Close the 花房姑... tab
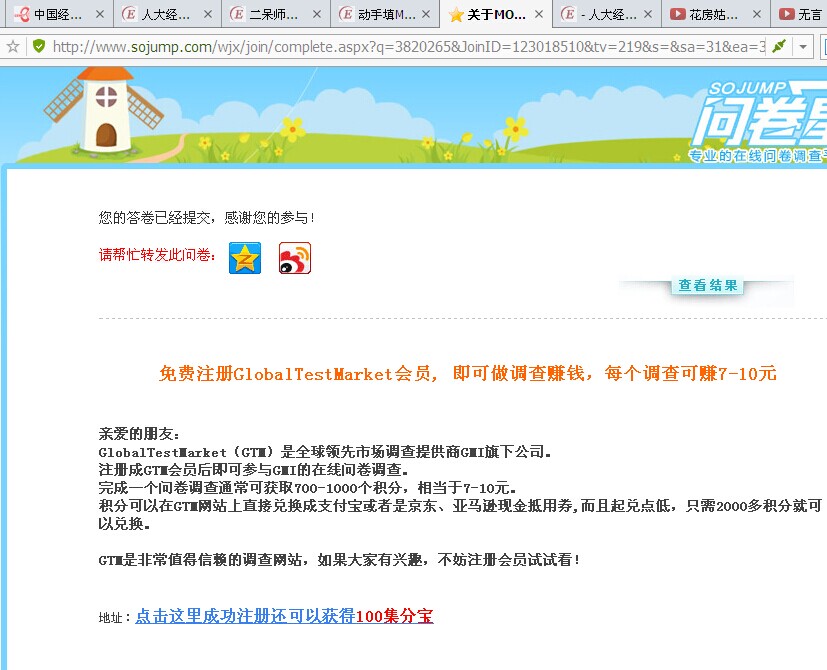Image resolution: width=827 pixels, height=670 pixels. coord(757,14)
